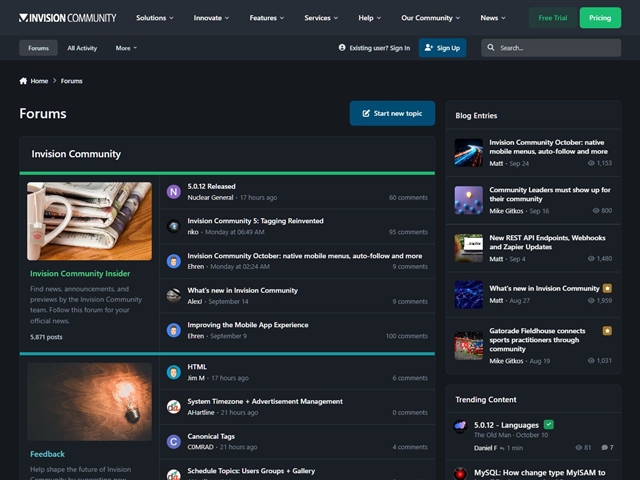Click blue waves thumbnail on What's new blog entry
The height and width of the screenshot is (480, 640).
click(x=469, y=295)
